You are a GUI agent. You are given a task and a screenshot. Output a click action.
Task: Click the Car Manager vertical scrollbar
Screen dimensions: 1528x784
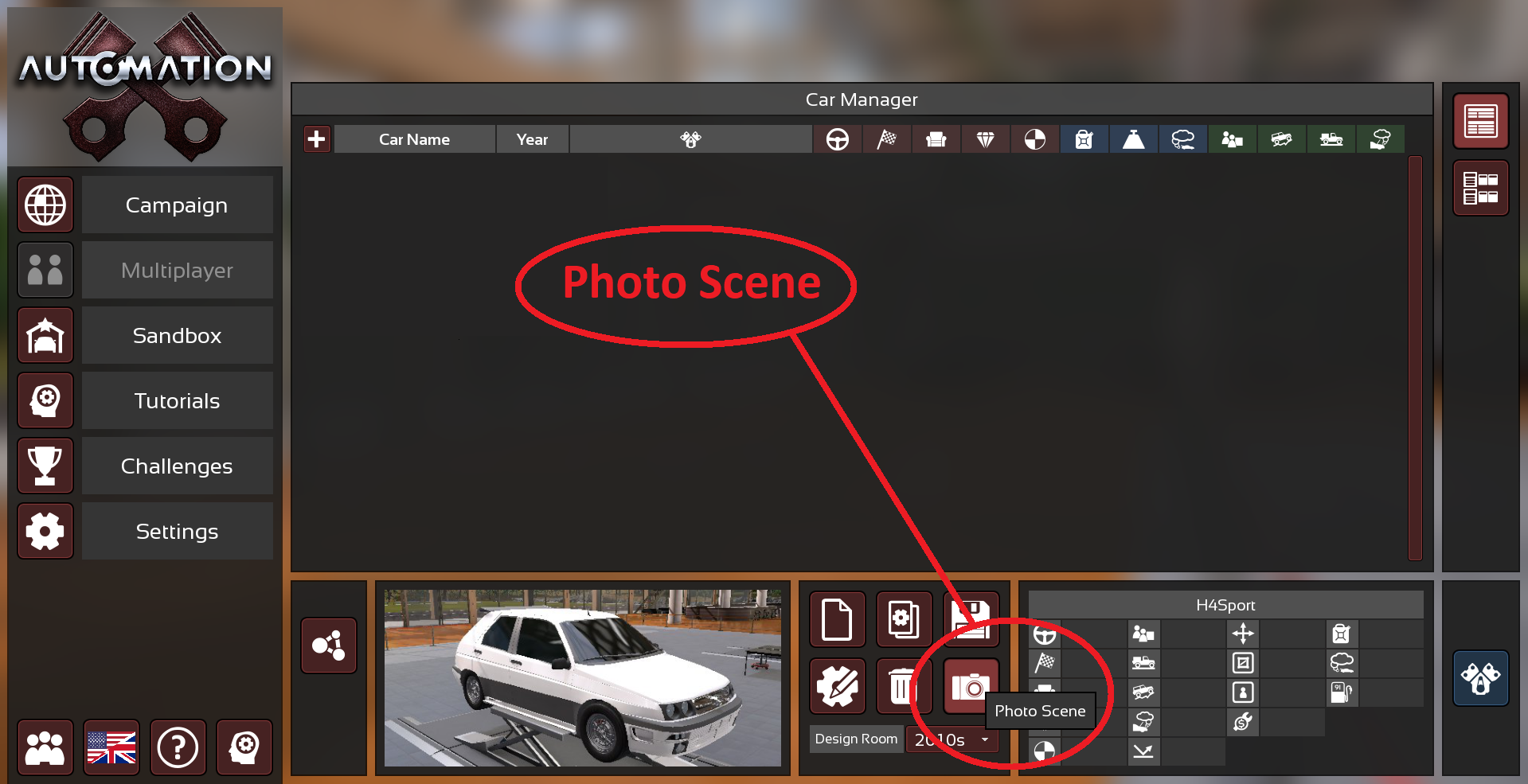1415,358
